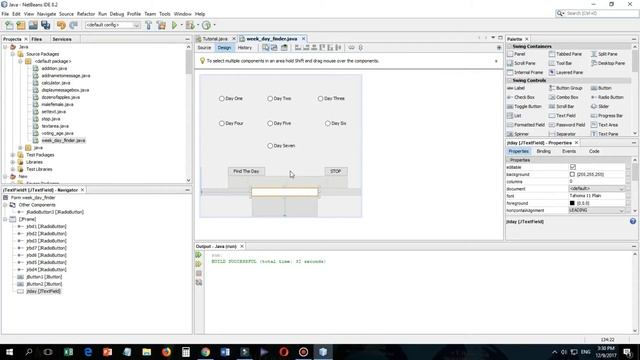Open the Run button dropdown arrow
Viewport: 640px width, 360px height.
click(x=181, y=25)
